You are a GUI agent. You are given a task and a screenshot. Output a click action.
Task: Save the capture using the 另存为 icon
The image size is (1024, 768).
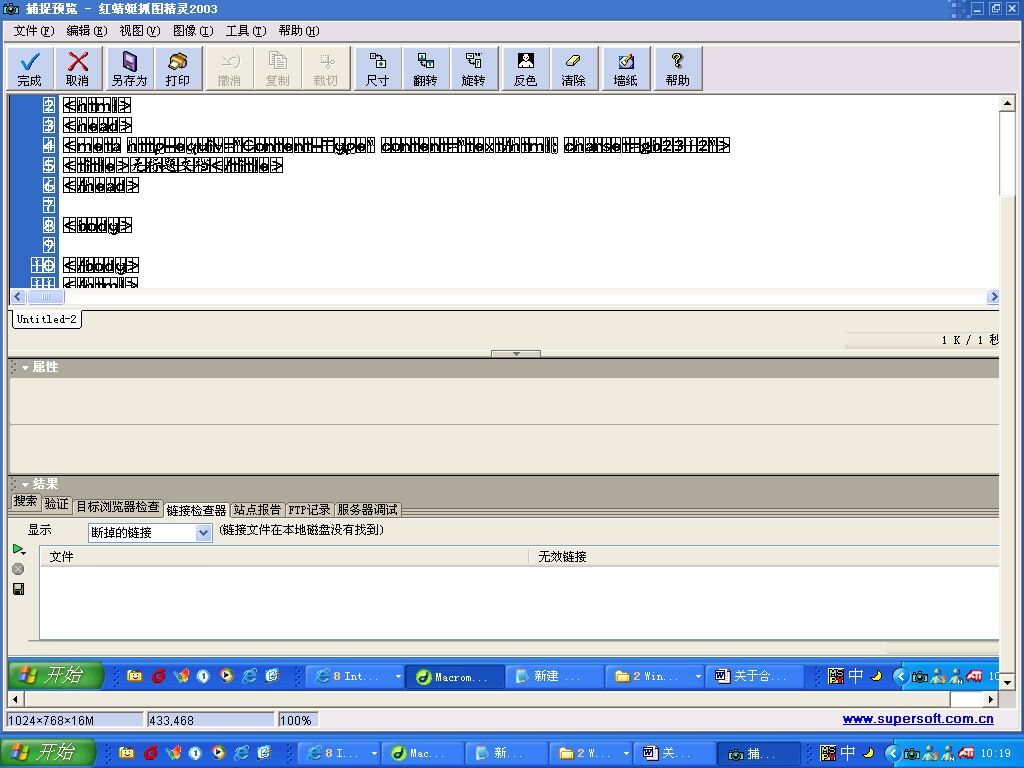tap(129, 68)
